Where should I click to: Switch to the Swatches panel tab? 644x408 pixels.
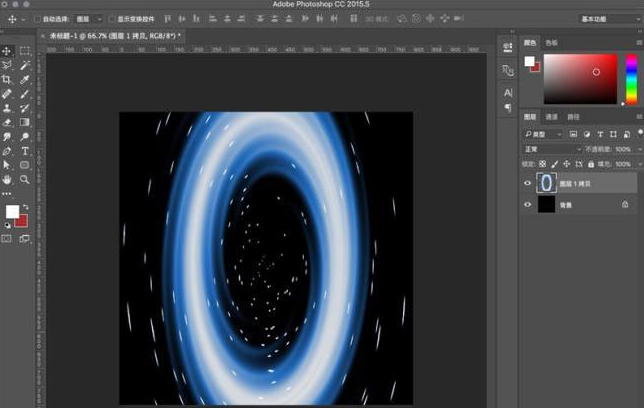tap(551, 43)
